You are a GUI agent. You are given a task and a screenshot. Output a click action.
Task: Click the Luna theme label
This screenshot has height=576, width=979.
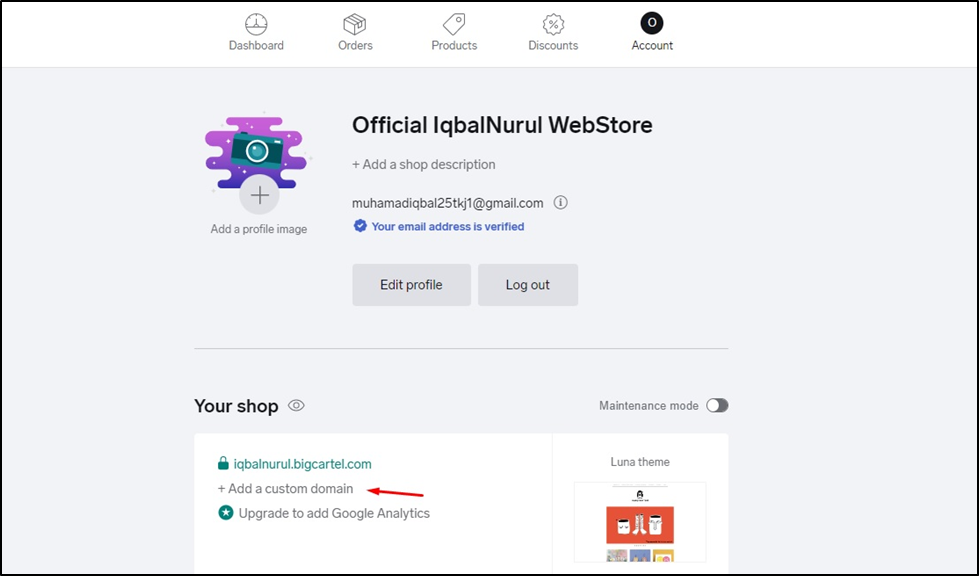tap(640, 462)
